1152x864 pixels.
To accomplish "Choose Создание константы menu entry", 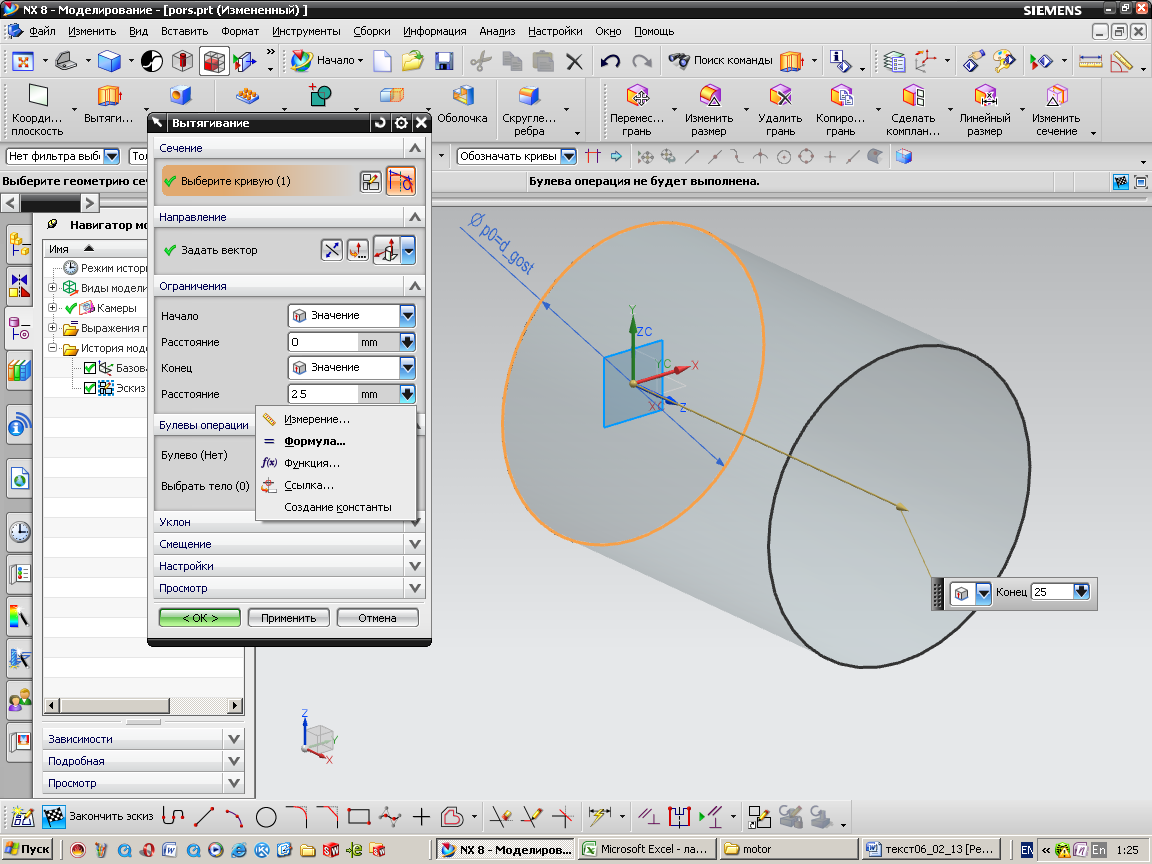I will click(x=336, y=508).
